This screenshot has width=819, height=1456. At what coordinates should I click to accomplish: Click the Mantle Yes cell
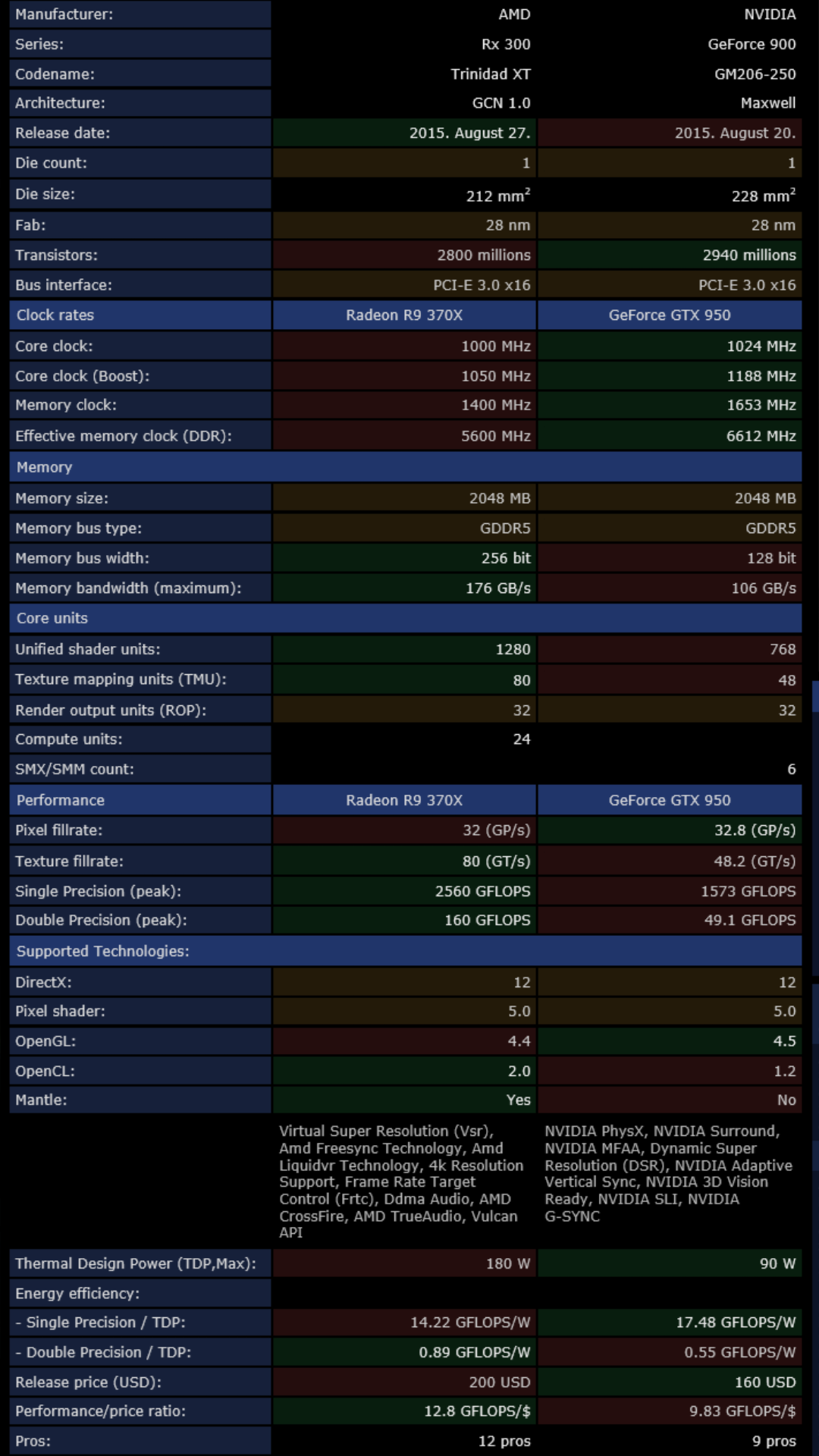click(x=404, y=1100)
